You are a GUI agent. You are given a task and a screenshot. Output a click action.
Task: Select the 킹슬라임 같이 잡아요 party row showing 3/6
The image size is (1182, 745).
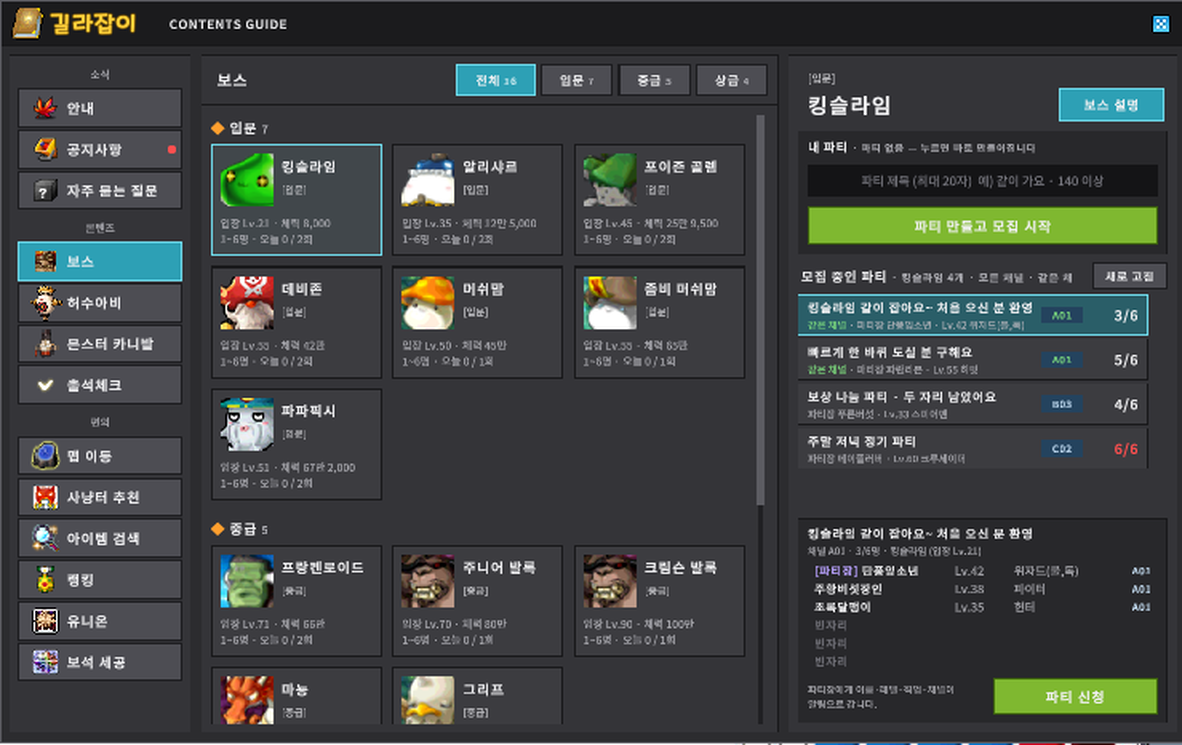tap(972, 314)
